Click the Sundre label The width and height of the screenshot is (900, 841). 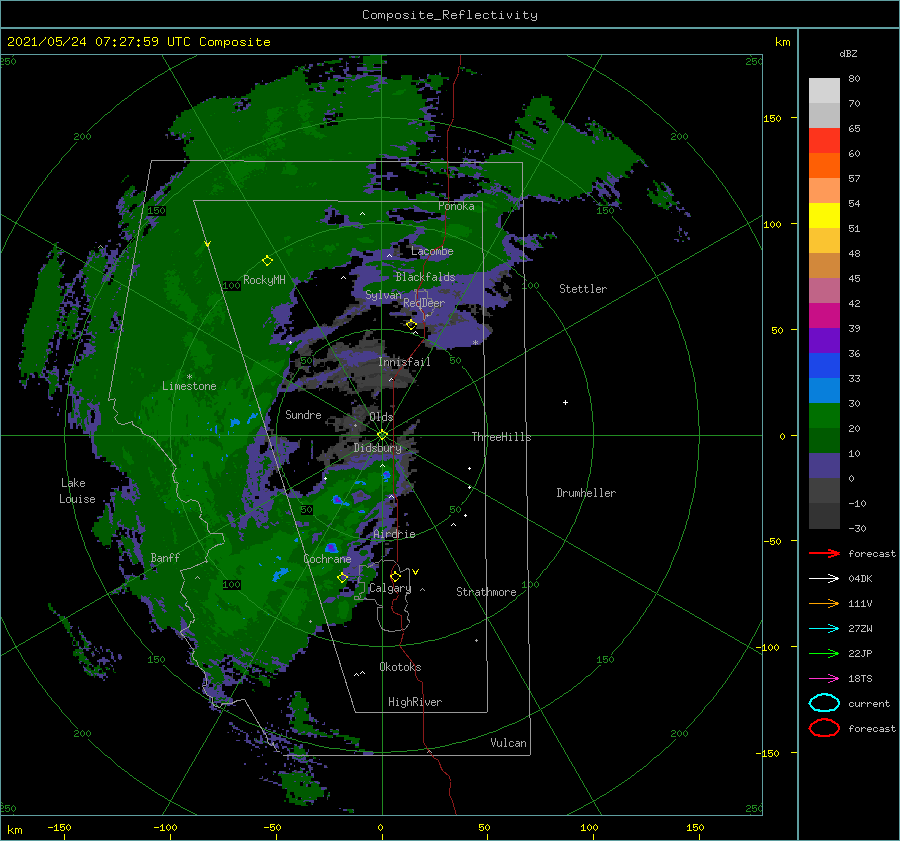pyautogui.click(x=303, y=414)
